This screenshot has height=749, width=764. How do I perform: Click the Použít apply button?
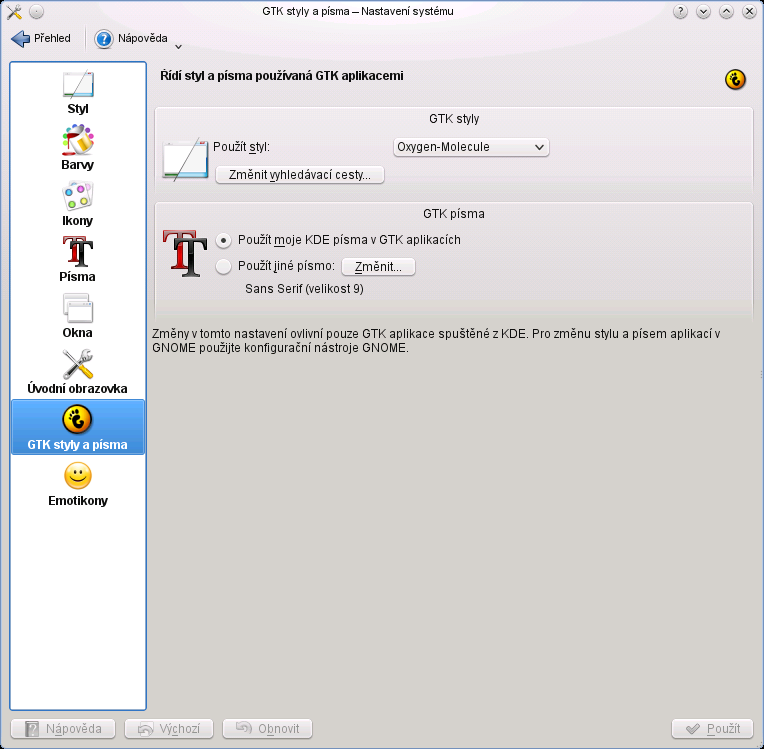[x=712, y=729]
